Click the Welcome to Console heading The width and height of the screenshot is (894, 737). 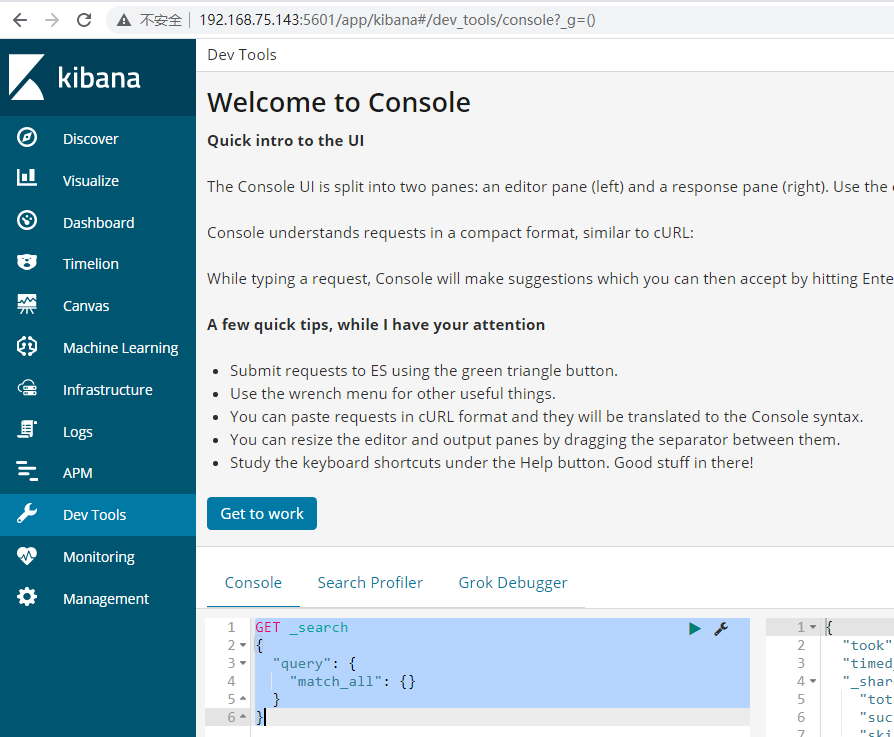[x=339, y=103]
